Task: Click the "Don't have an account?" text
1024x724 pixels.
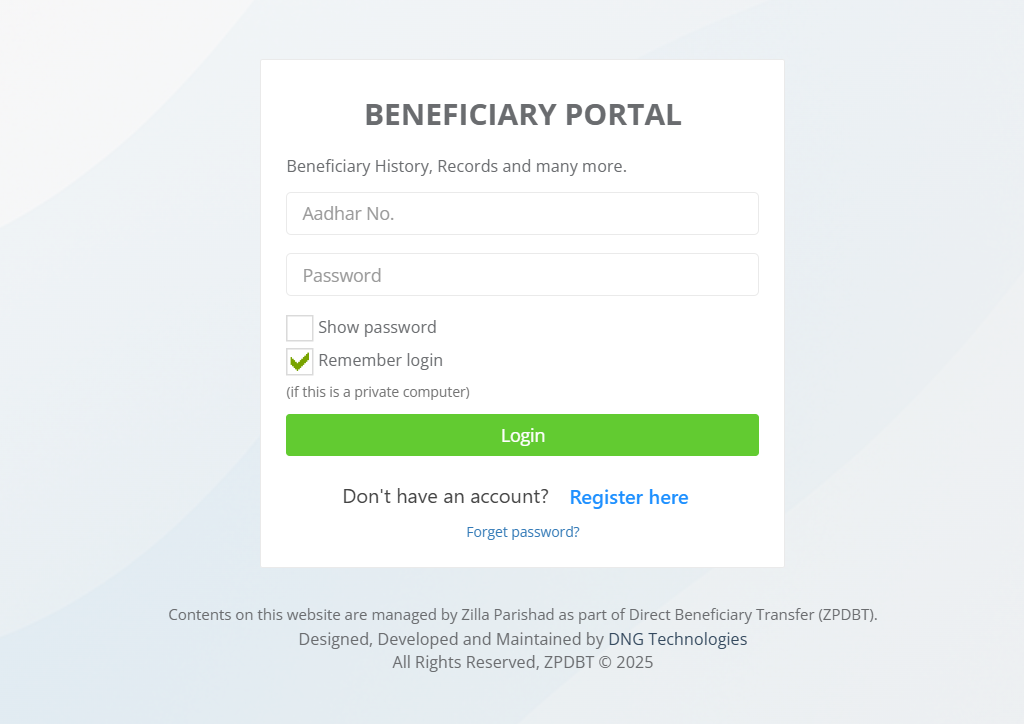Action: pos(445,496)
